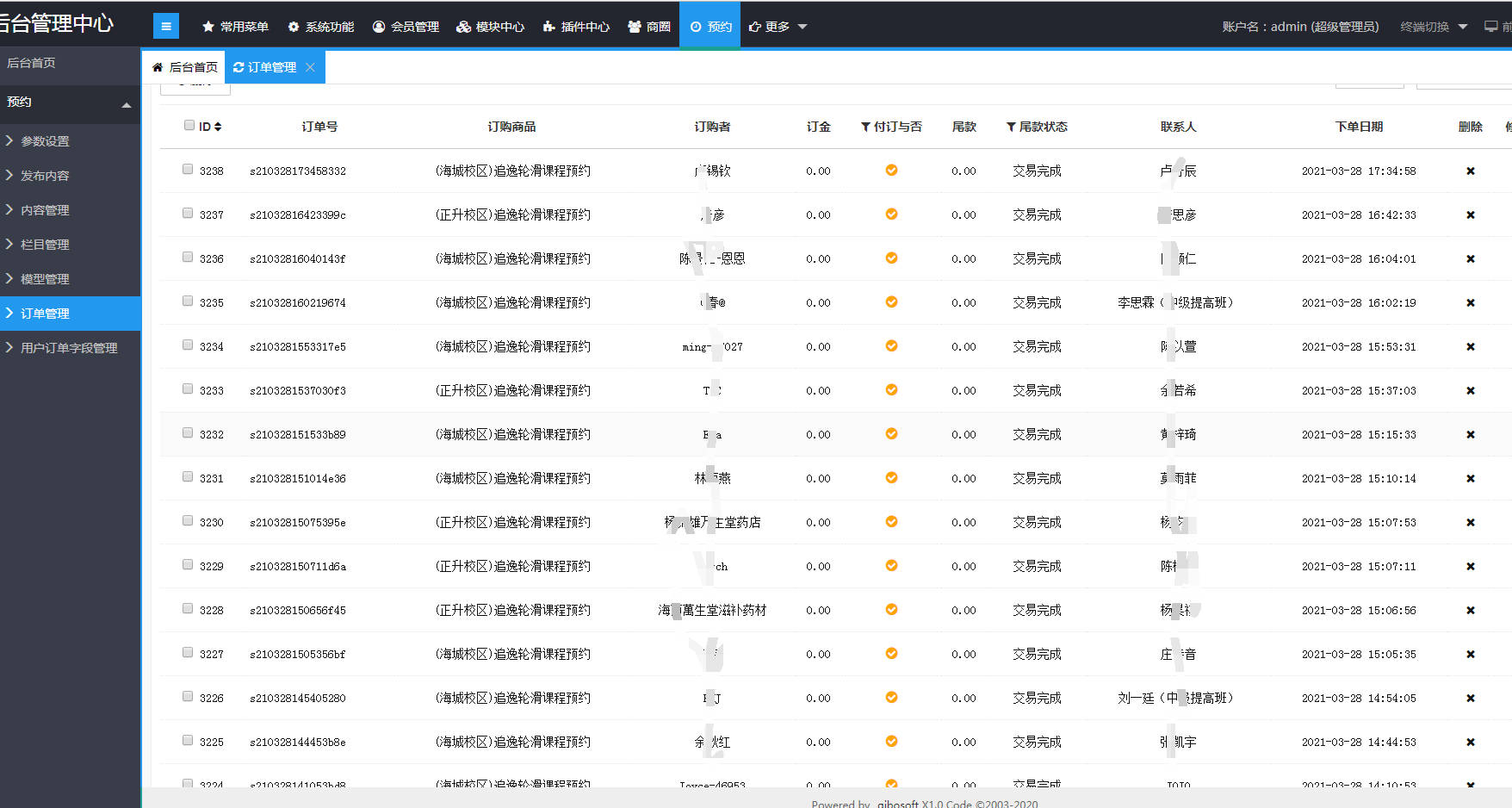Switch to the 后台首页 tab
This screenshot has height=808, width=1512.
click(184, 67)
